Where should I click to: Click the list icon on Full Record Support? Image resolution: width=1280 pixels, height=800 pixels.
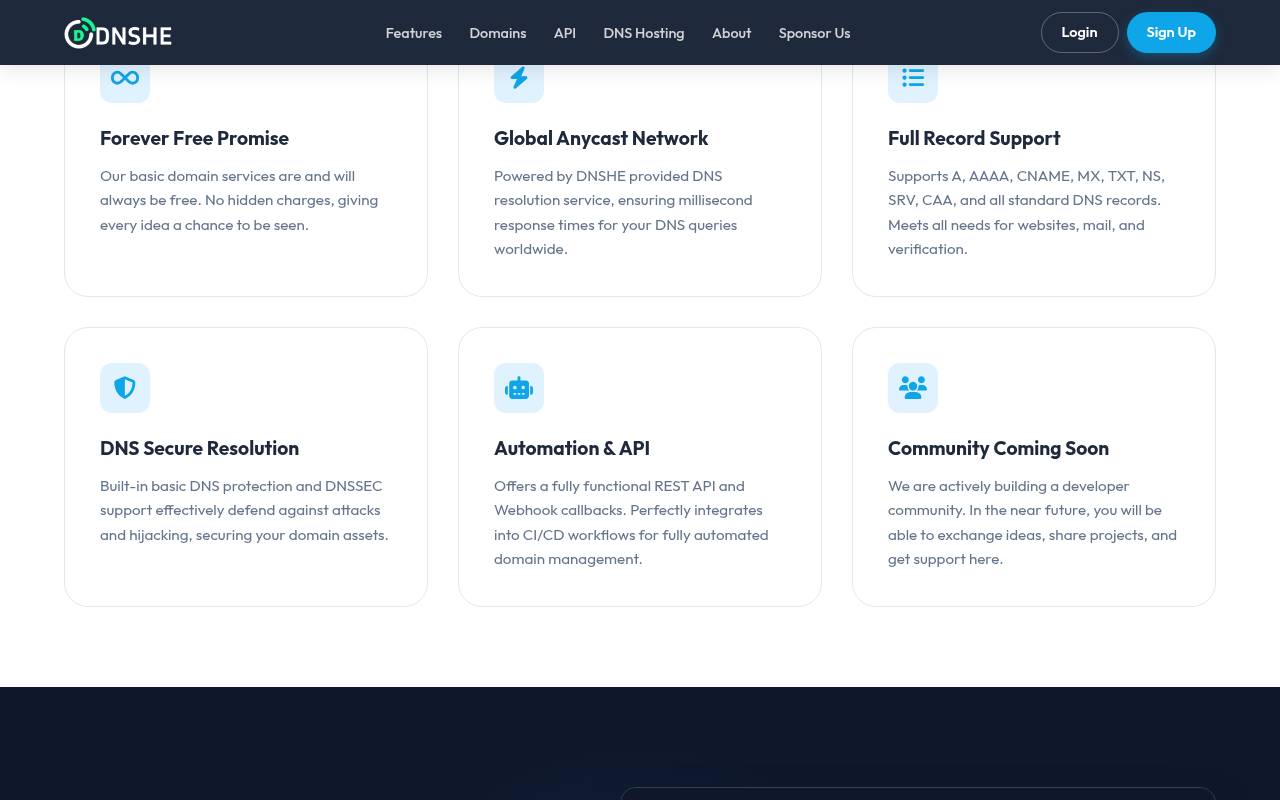click(913, 78)
